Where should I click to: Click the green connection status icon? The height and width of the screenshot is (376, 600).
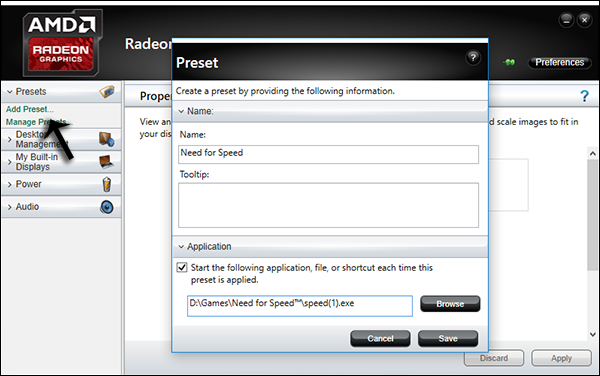(509, 62)
